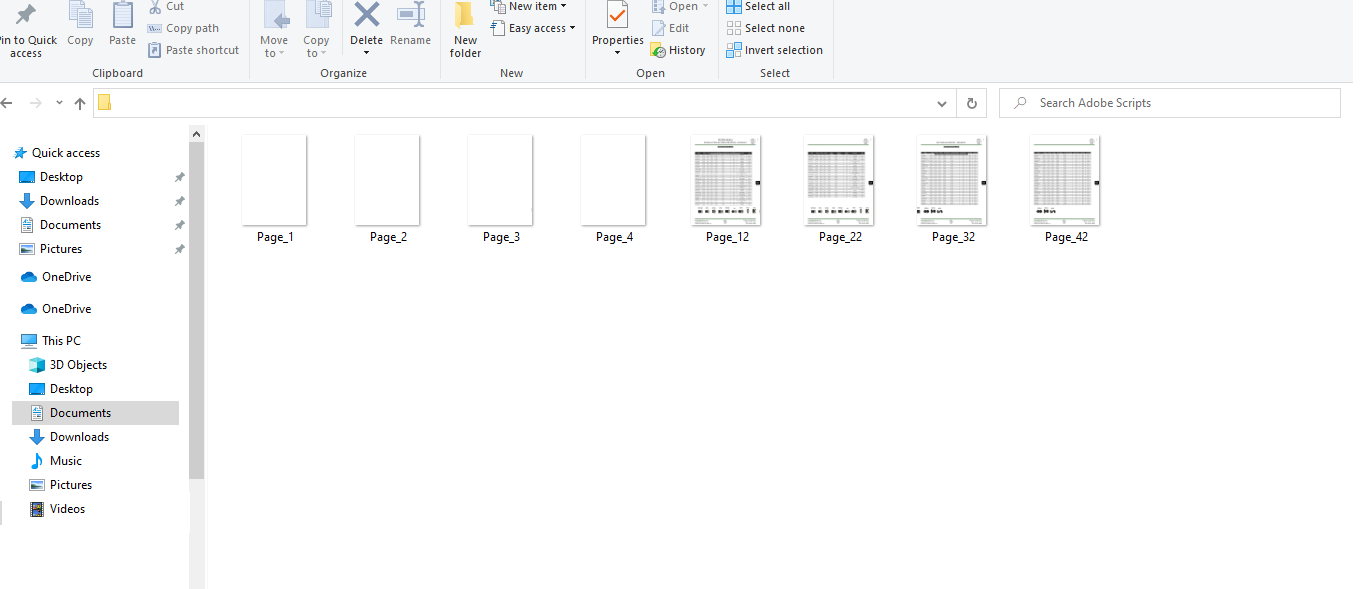Image resolution: width=1366 pixels, height=589 pixels.
Task: Delete the selected file
Action: (366, 27)
